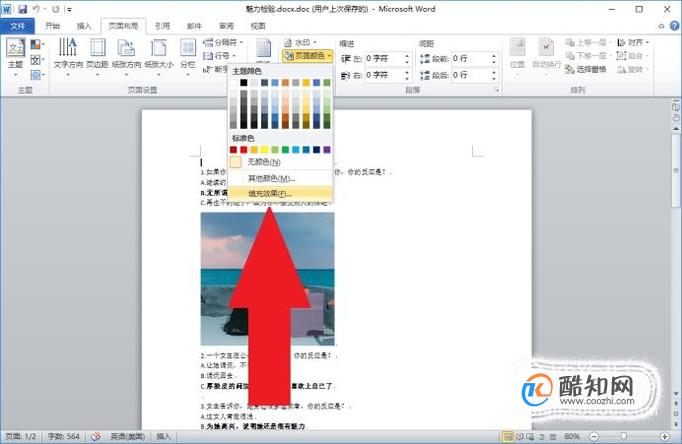
Task: Select Print Layout view icon
Action: coord(508,436)
